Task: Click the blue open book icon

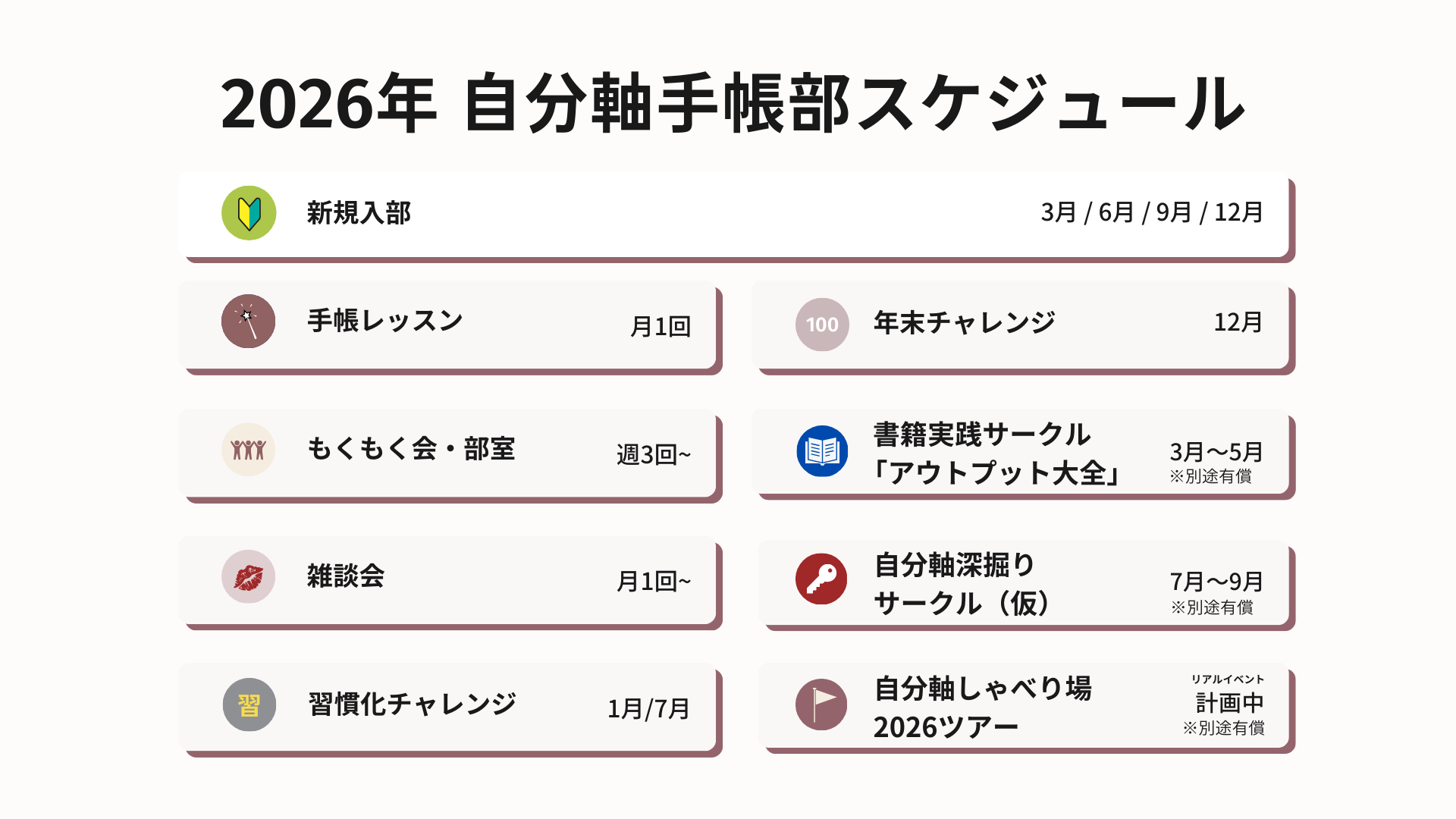Action: (x=822, y=451)
